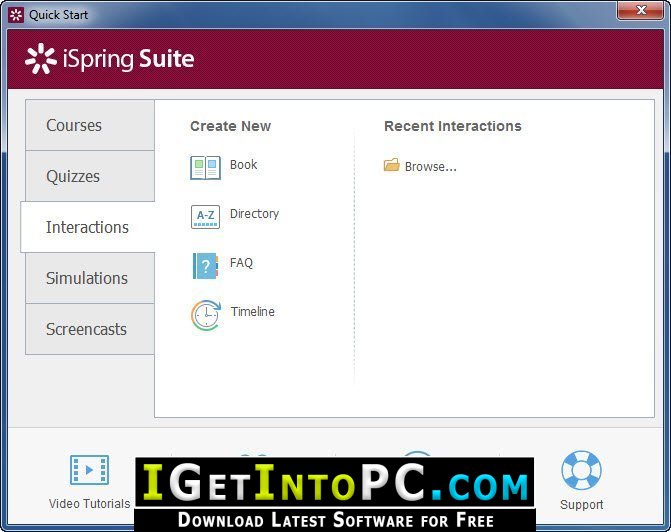
Task: Click the iSpring icon in title bar
Action: (x=16, y=15)
